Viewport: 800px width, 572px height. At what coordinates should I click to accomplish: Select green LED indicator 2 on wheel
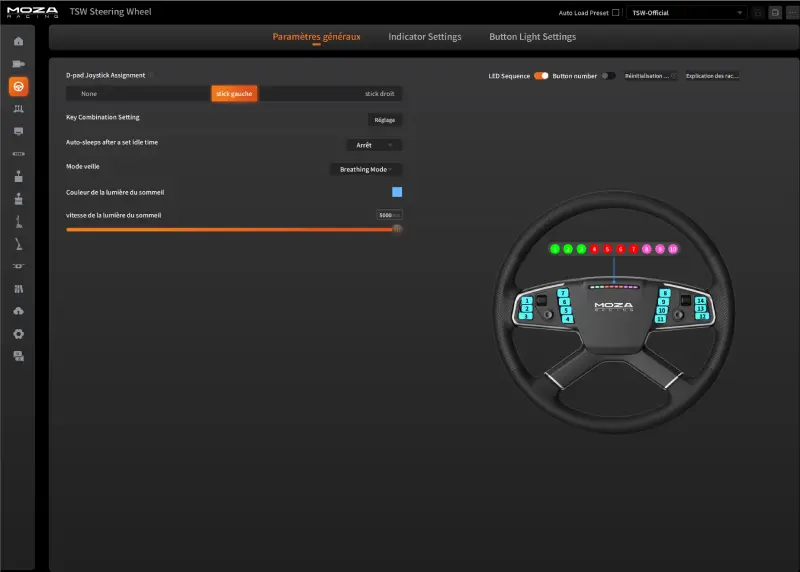[568, 249]
